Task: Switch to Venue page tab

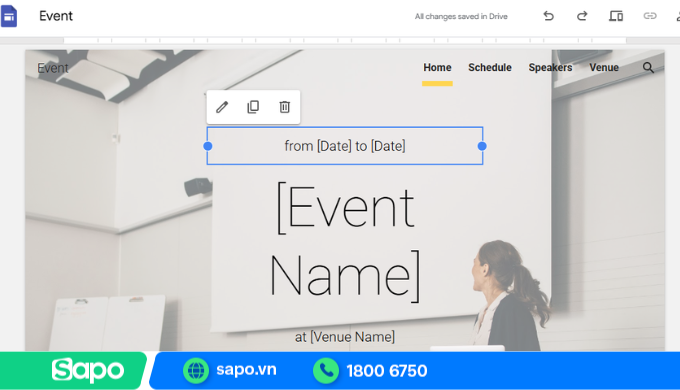Action: [604, 68]
